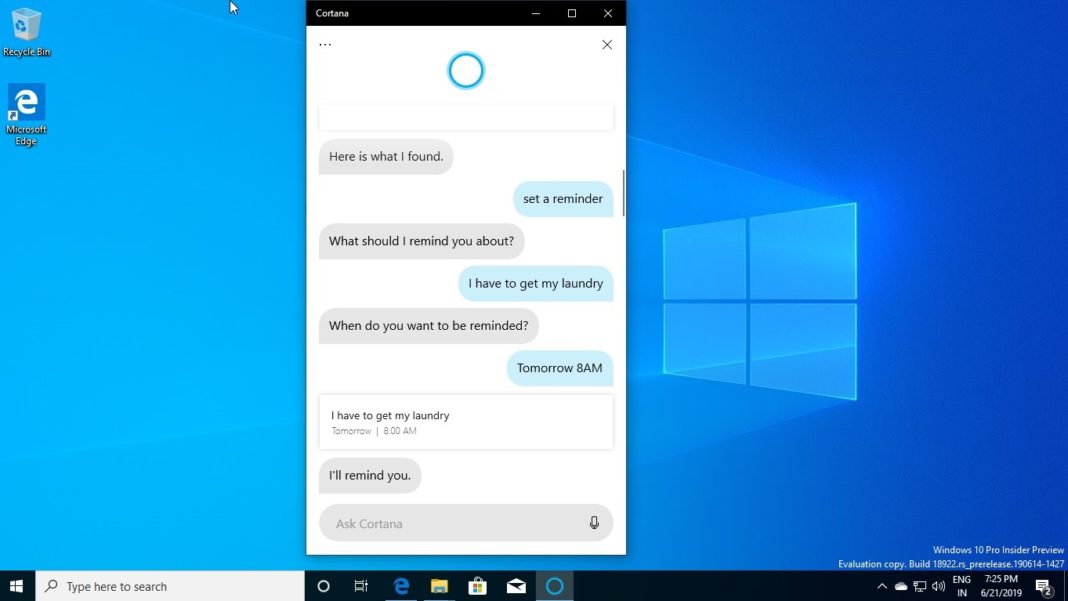The height and width of the screenshot is (601, 1068).
Task: Switch input language via ENG IN indicator
Action: (961, 585)
